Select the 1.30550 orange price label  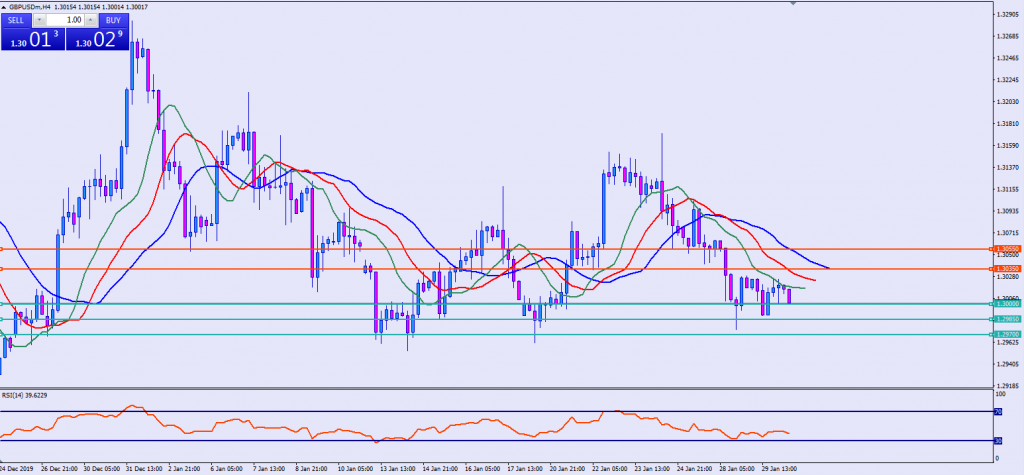[1003, 248]
